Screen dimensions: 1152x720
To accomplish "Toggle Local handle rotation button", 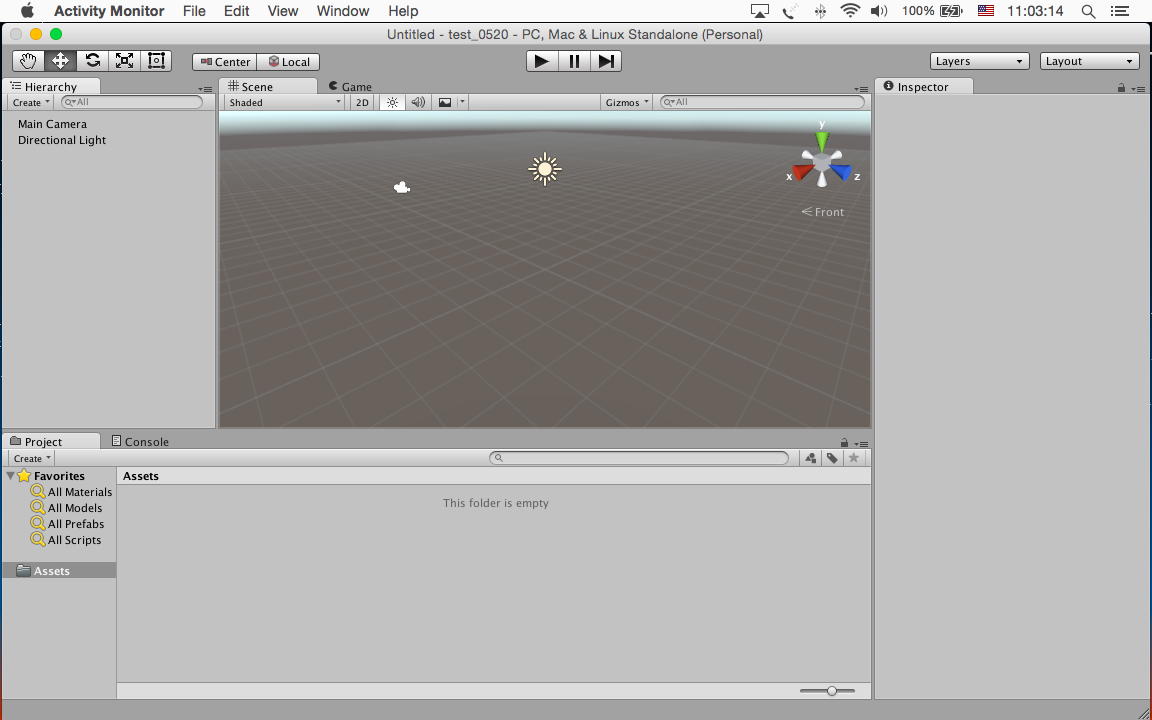I will coord(289,62).
